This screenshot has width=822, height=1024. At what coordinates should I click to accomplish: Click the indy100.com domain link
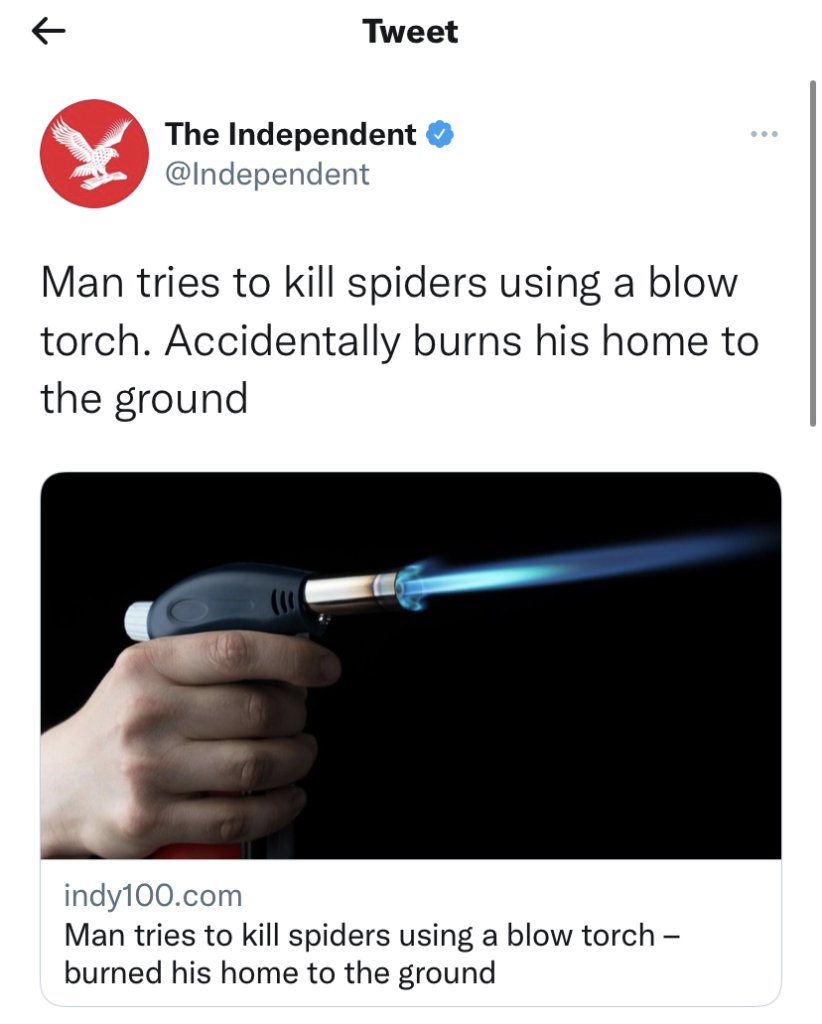(153, 895)
